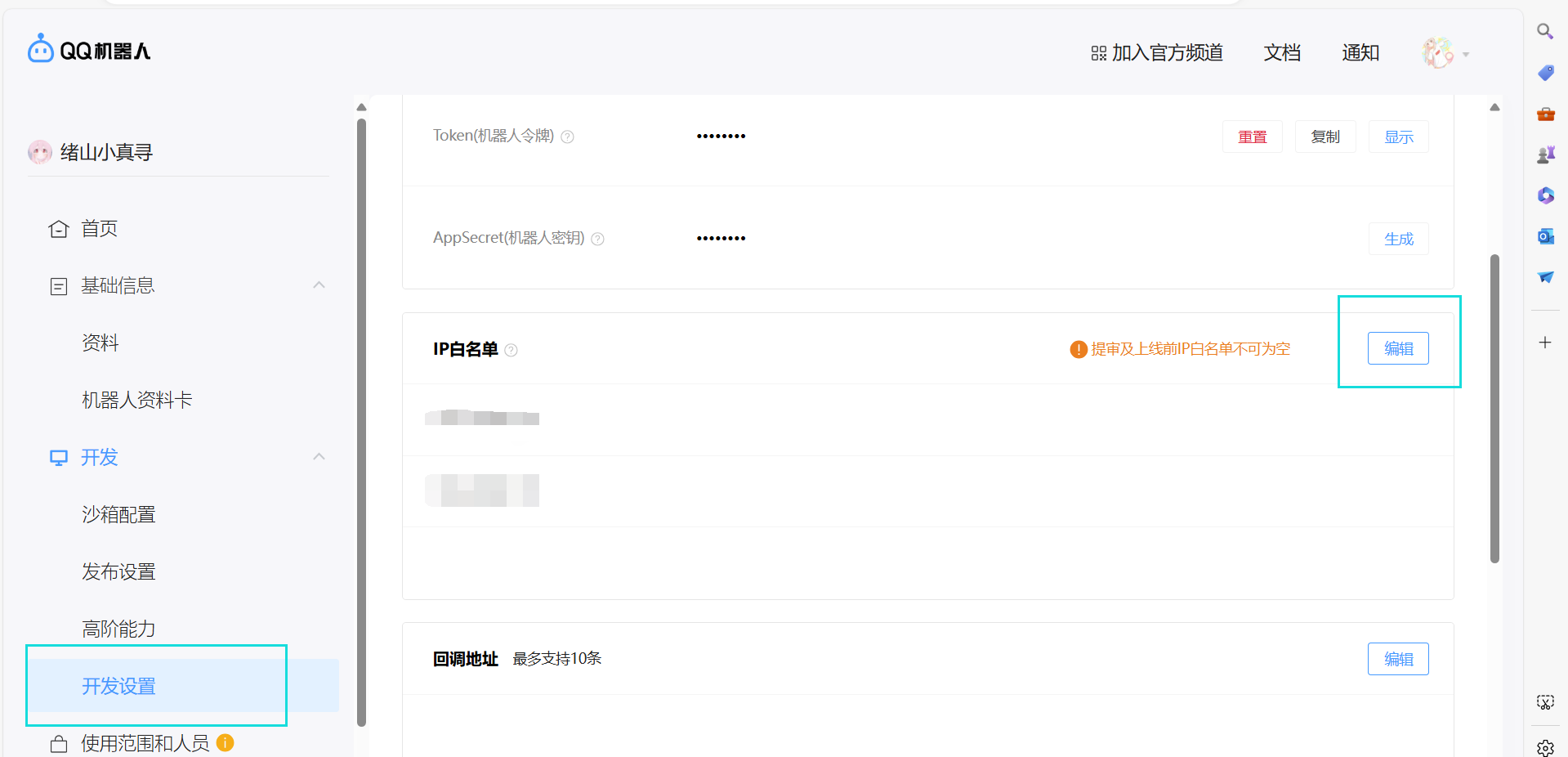Viewport: 1568px width, 757px height.
Task: Open 沙箱配置 in the sidebar
Action: point(118,514)
